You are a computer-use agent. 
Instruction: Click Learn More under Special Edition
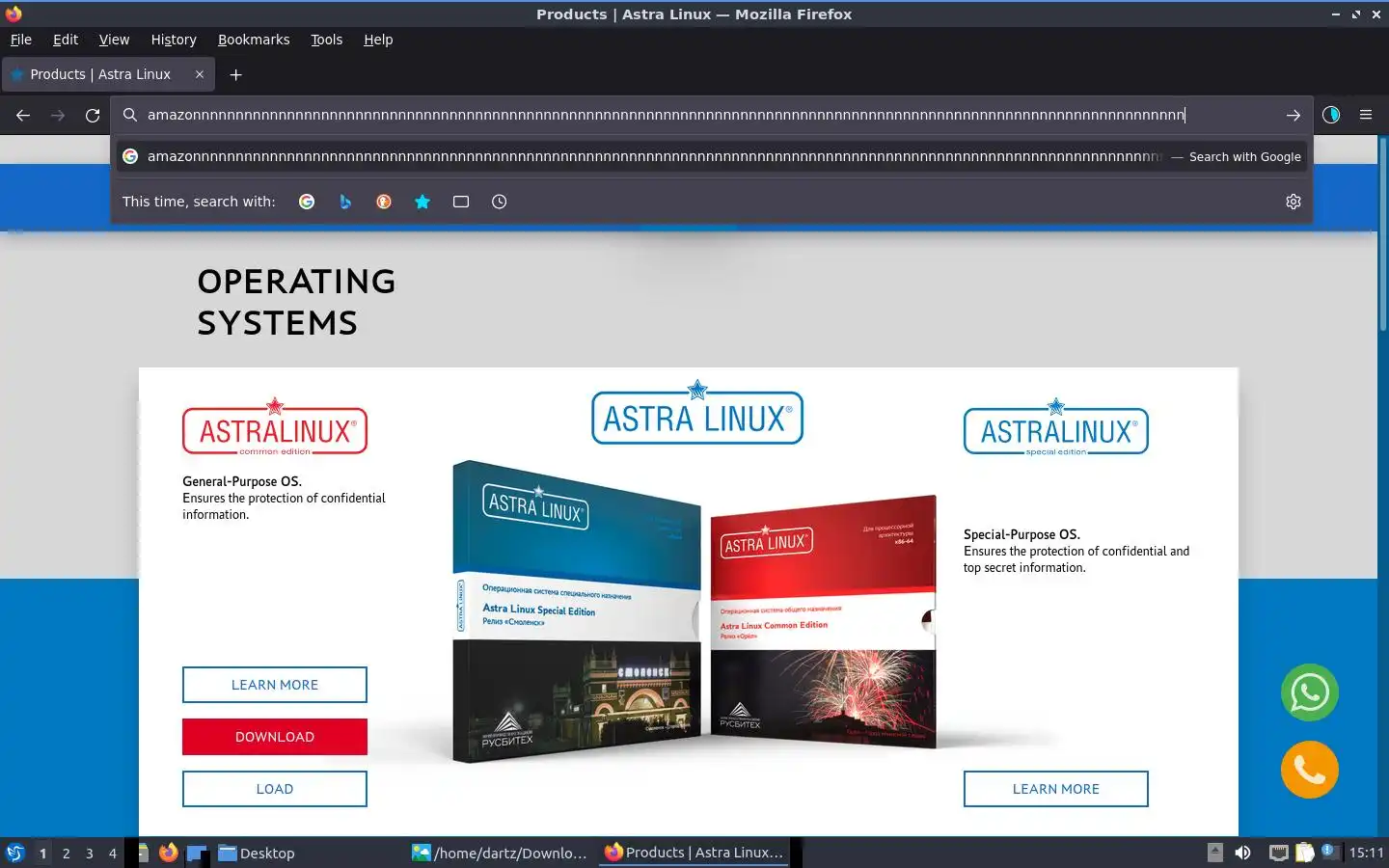(x=1056, y=789)
